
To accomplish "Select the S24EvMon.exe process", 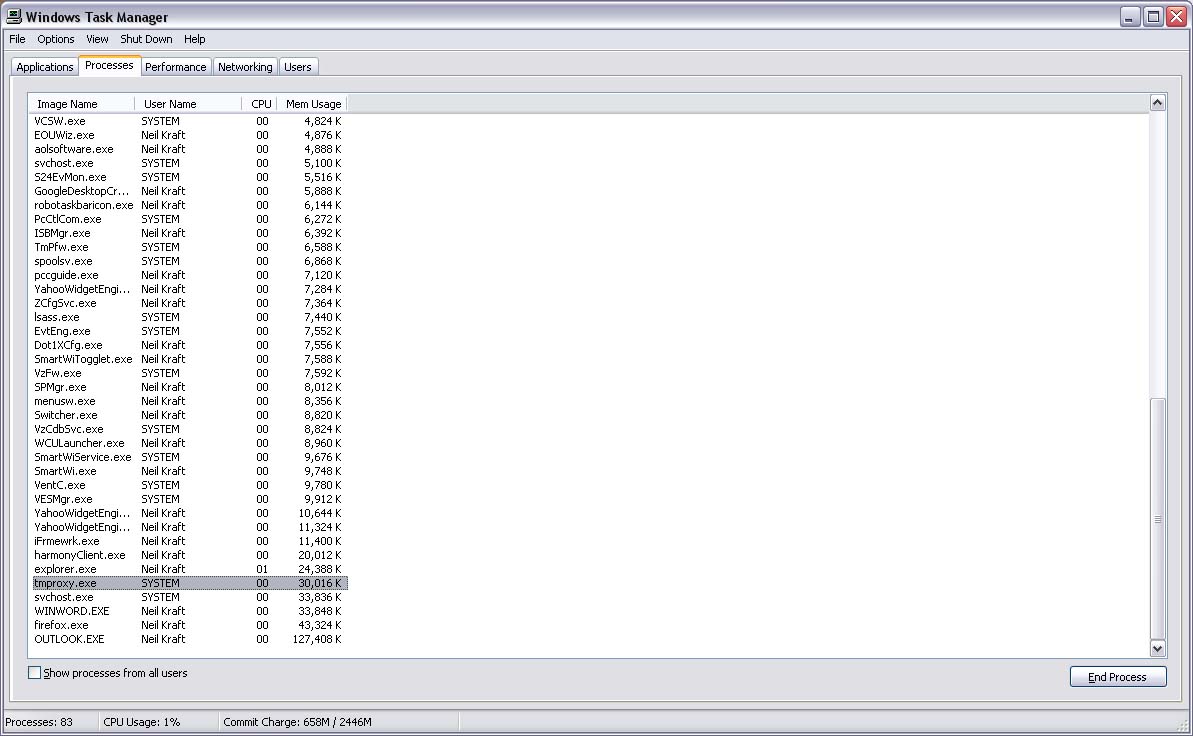I will [190, 177].
